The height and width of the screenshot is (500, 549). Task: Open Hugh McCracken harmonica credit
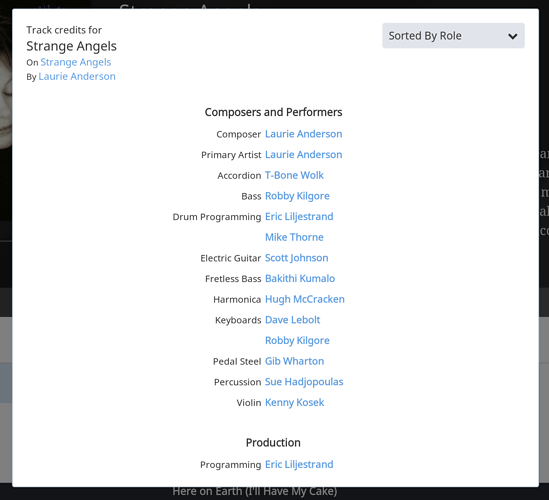pyautogui.click(x=305, y=299)
